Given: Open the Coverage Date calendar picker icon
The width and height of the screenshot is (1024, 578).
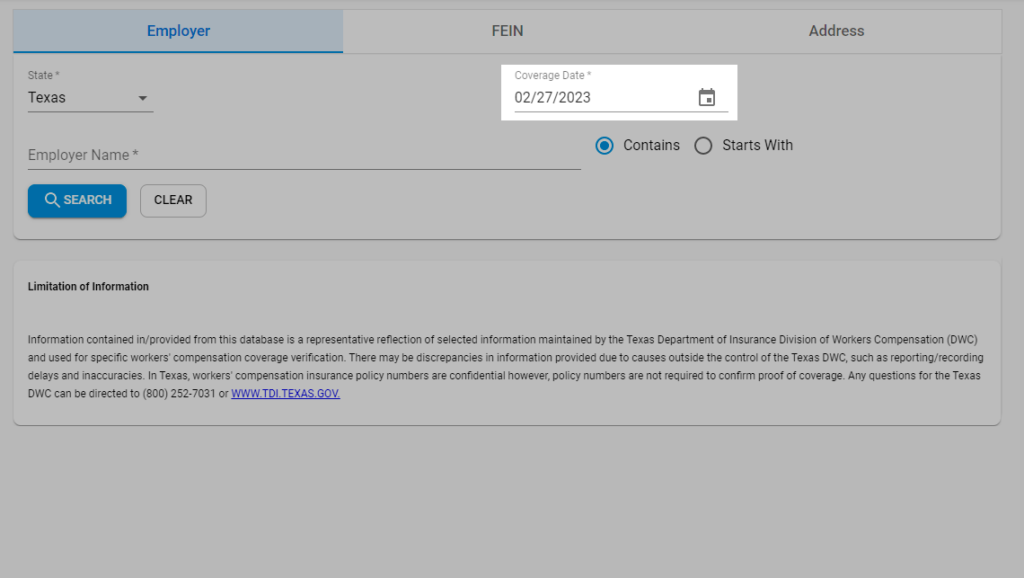Looking at the screenshot, I should (707, 97).
